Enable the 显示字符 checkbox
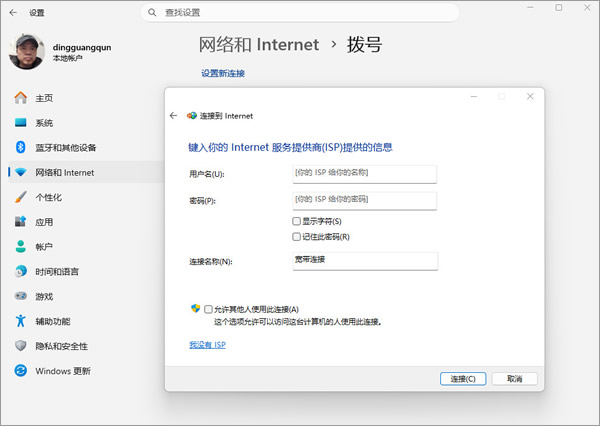Image resolution: width=600 pixels, height=426 pixels. coord(297,221)
